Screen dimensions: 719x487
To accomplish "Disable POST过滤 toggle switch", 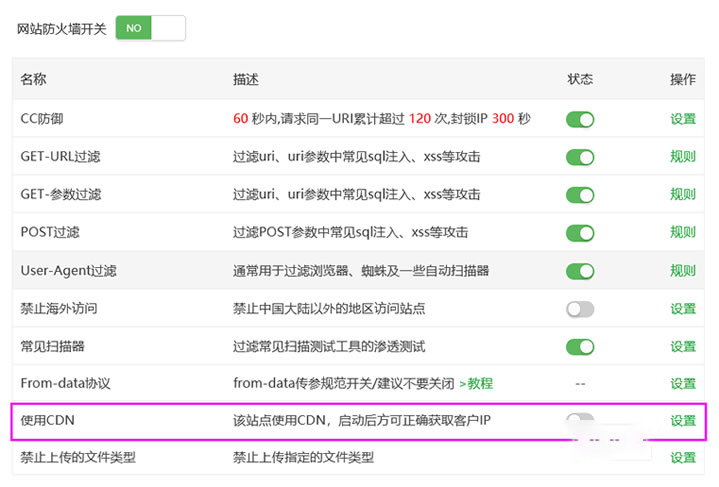I will pos(580,233).
